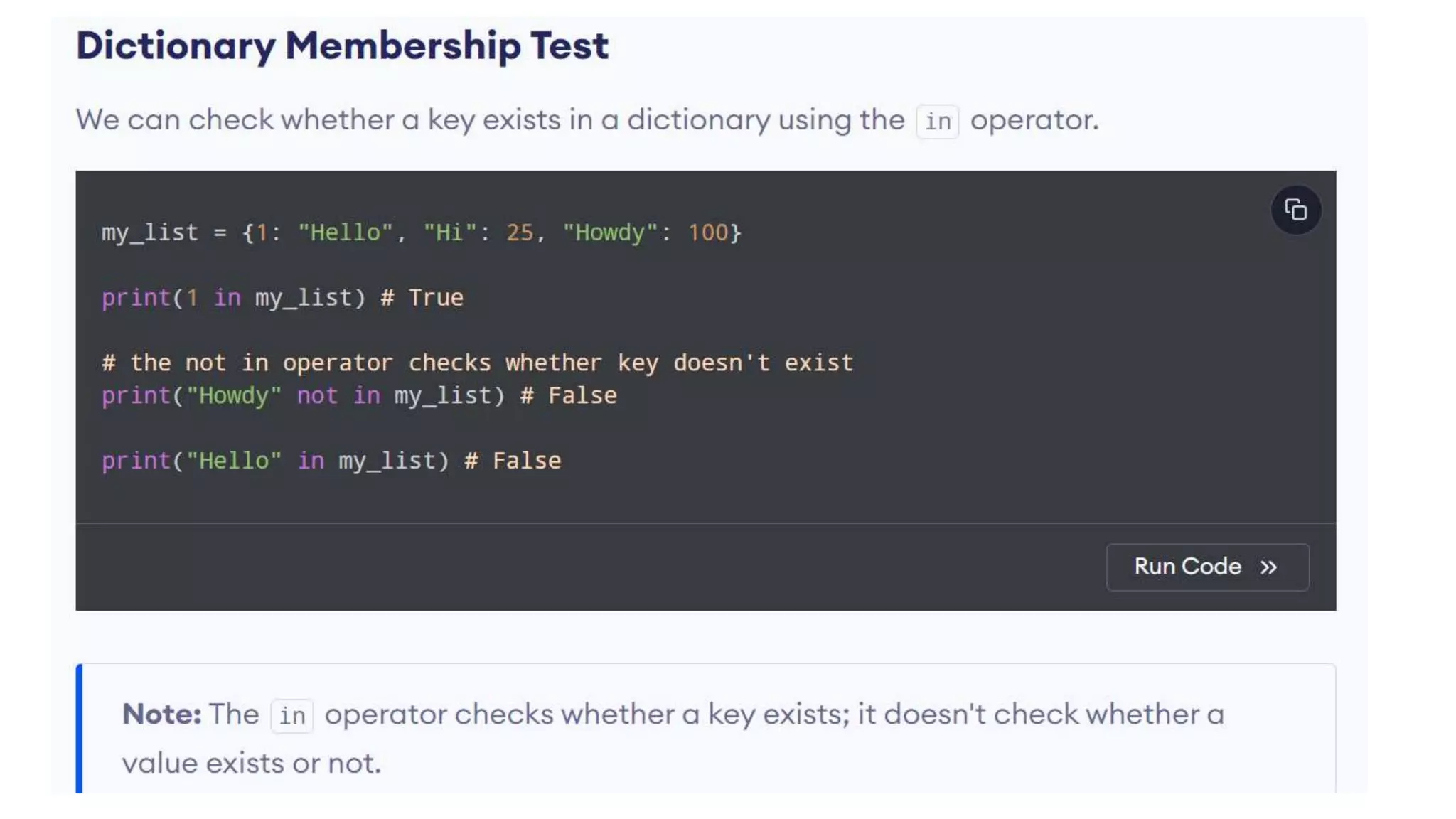The width and height of the screenshot is (1456, 819).
Task: Click the my_list variable in the assignment line
Action: click(x=150, y=232)
